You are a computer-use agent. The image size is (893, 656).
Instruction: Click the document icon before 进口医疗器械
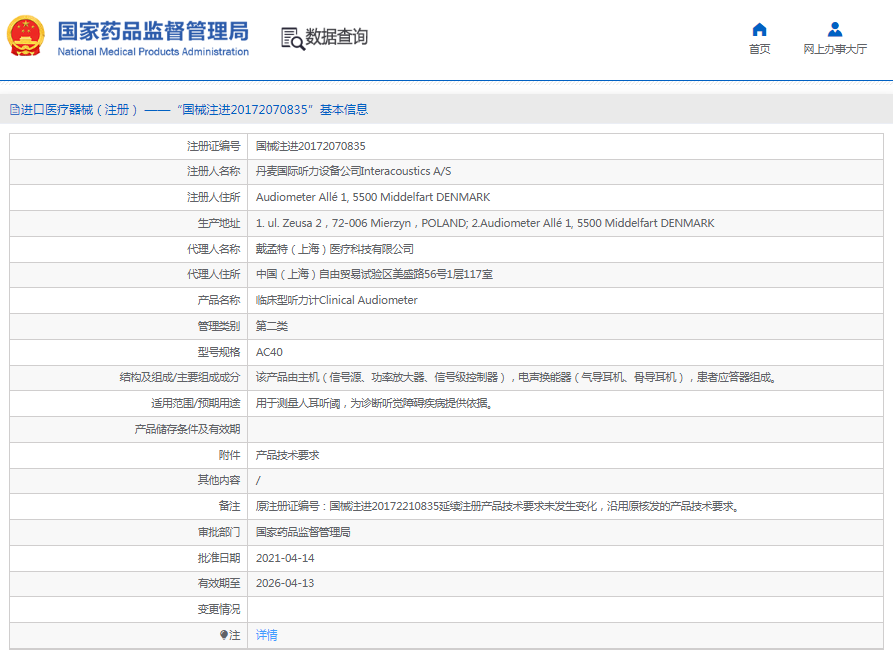[x=15, y=109]
